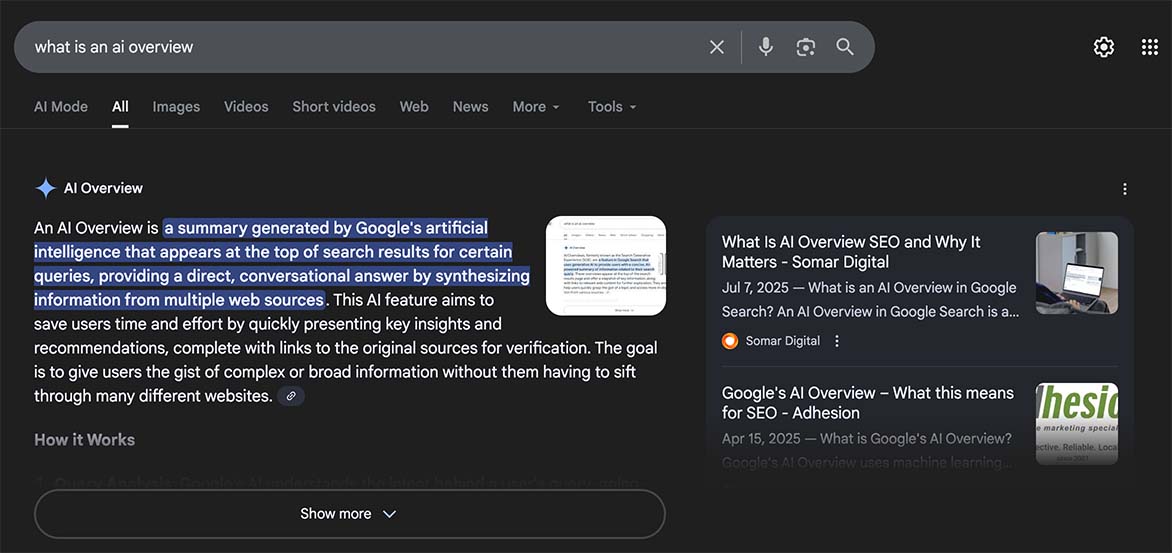Start voice search with microphone icon
The width and height of the screenshot is (1172, 553).
click(x=765, y=47)
